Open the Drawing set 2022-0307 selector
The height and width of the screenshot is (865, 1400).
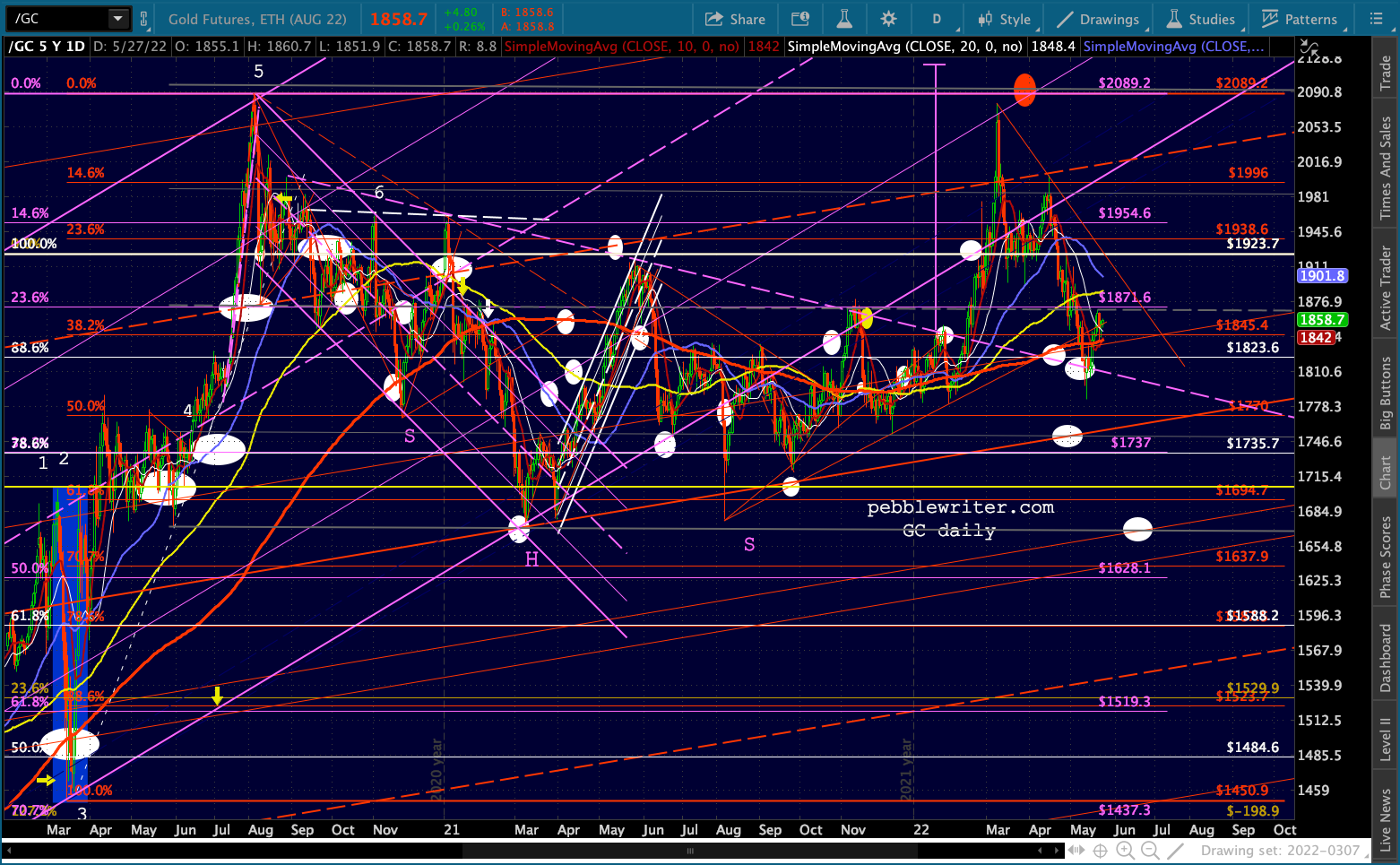(x=1280, y=851)
